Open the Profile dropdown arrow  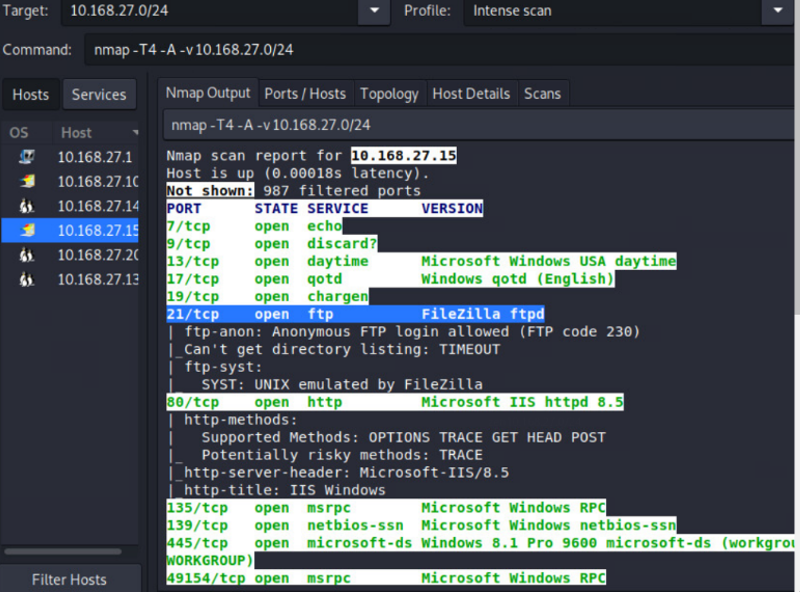(x=778, y=11)
